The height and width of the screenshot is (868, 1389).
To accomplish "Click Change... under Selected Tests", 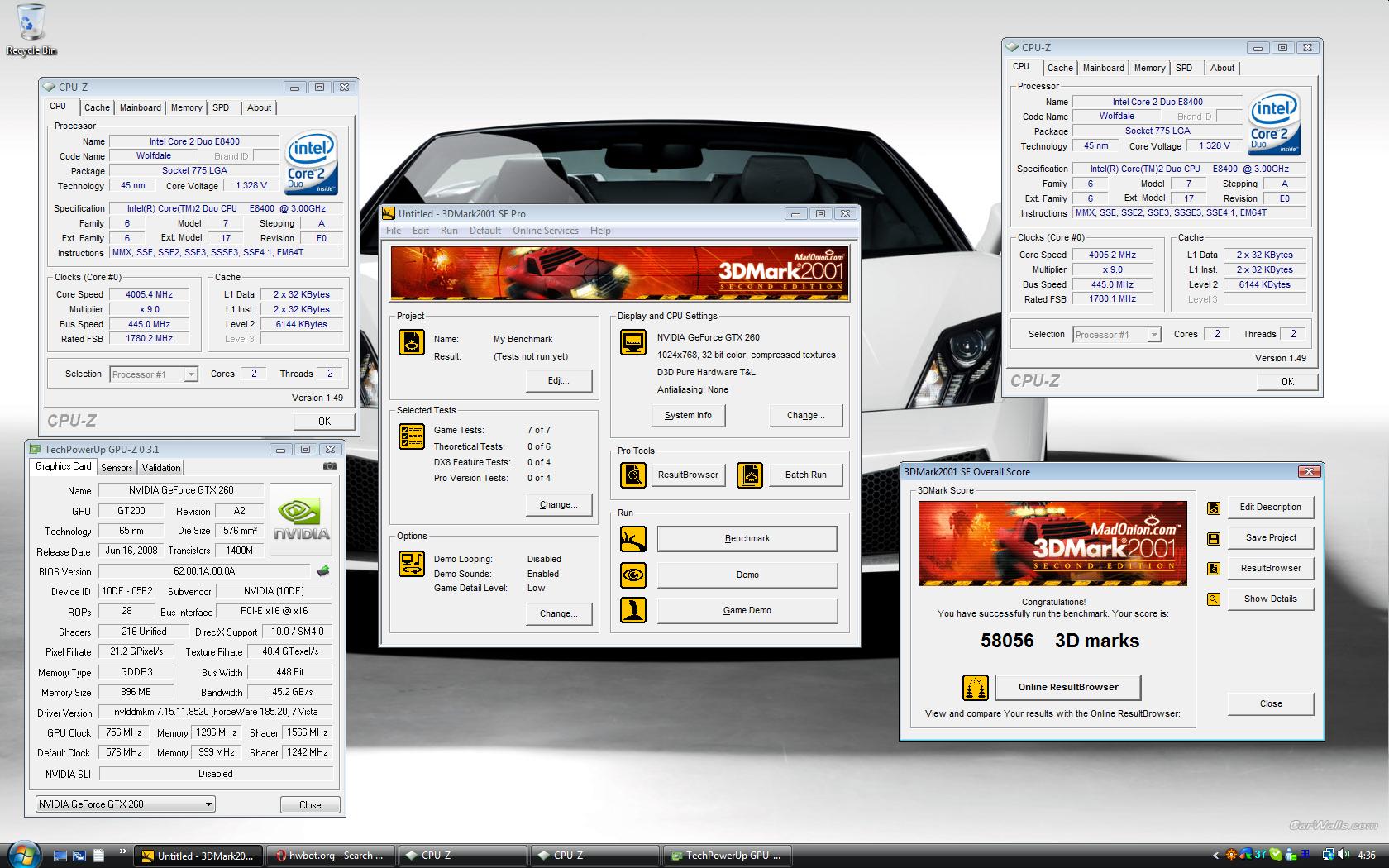I will [559, 504].
